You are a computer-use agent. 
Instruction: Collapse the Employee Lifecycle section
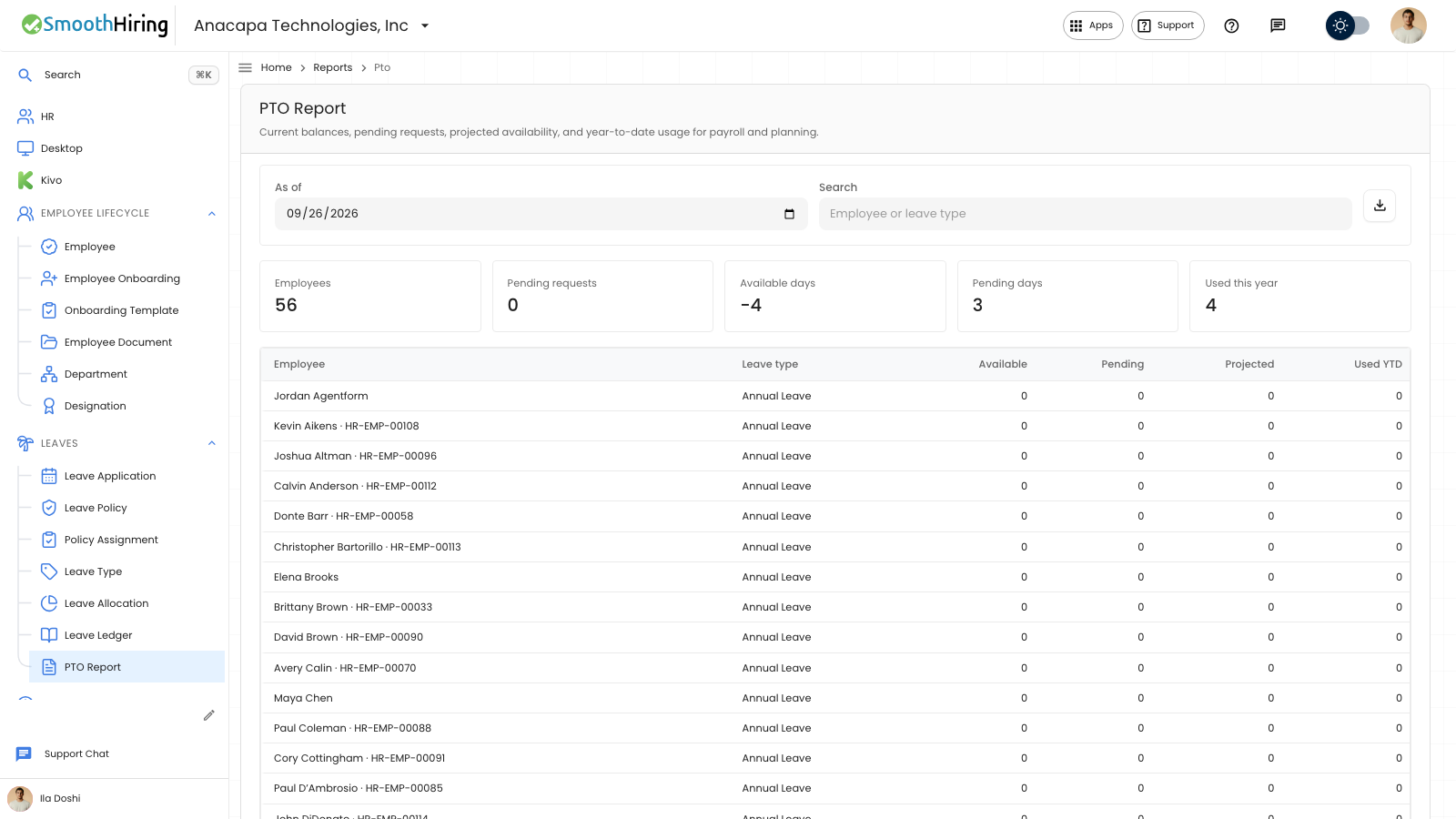[x=212, y=214]
